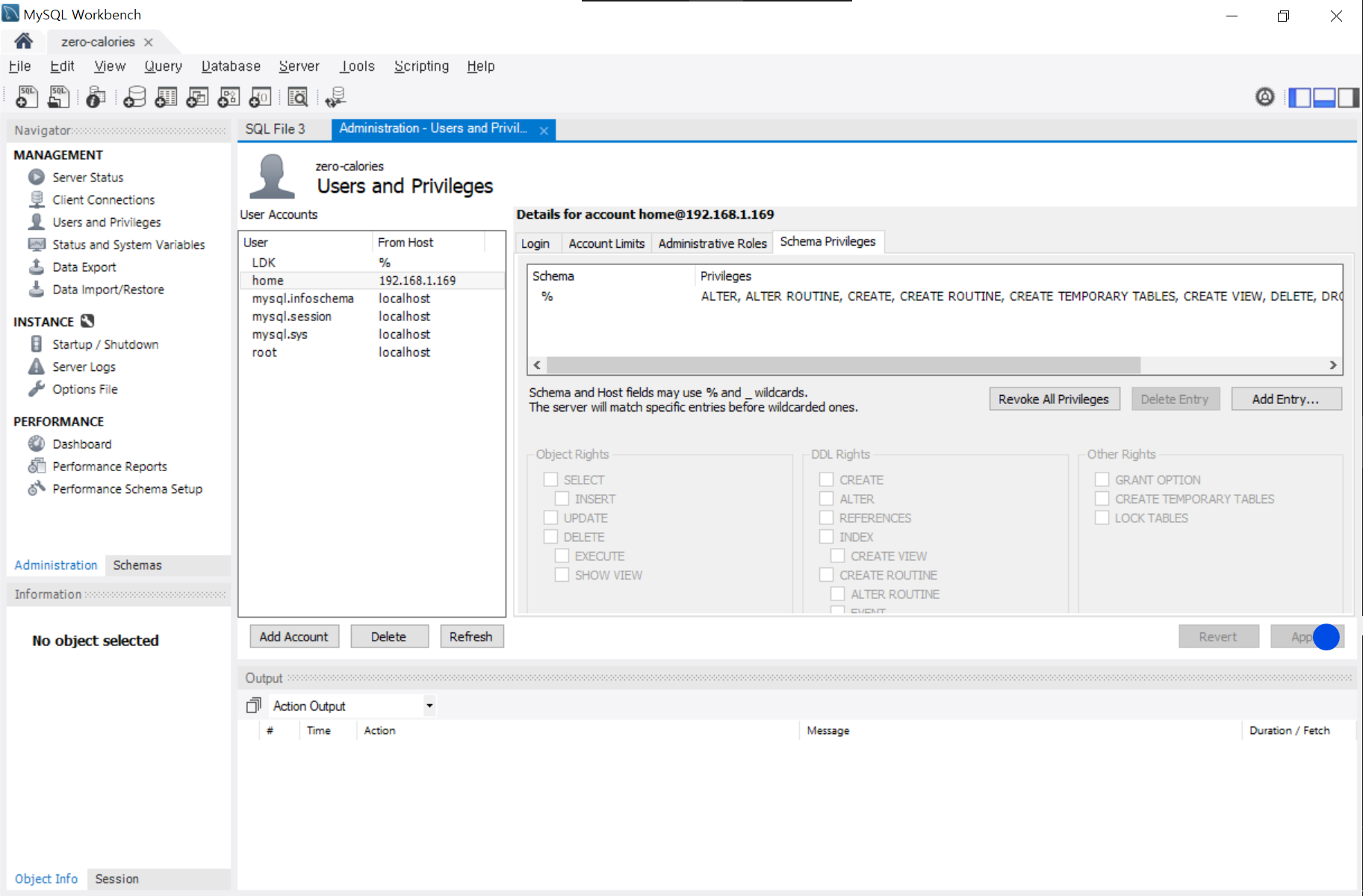Screen dimensions: 1363x896
Task: Click the create new table icon
Action: click(x=166, y=97)
